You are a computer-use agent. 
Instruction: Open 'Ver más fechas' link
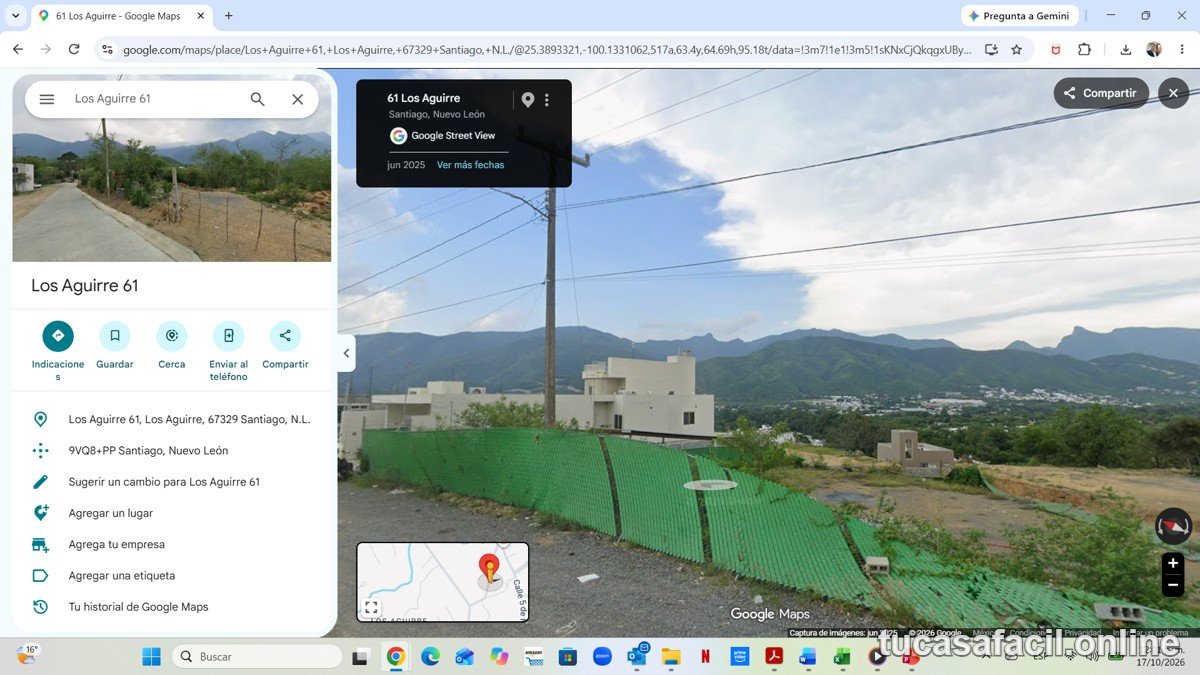click(x=470, y=165)
